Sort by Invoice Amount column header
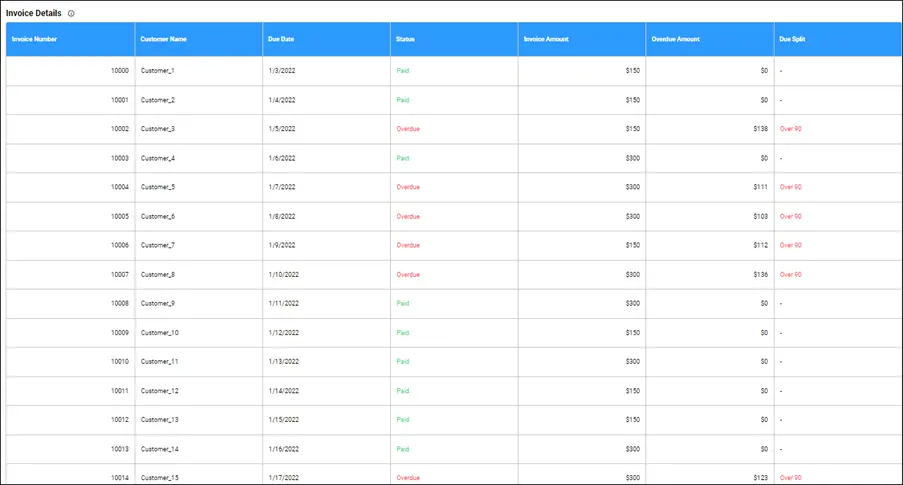The image size is (903, 485). point(546,39)
